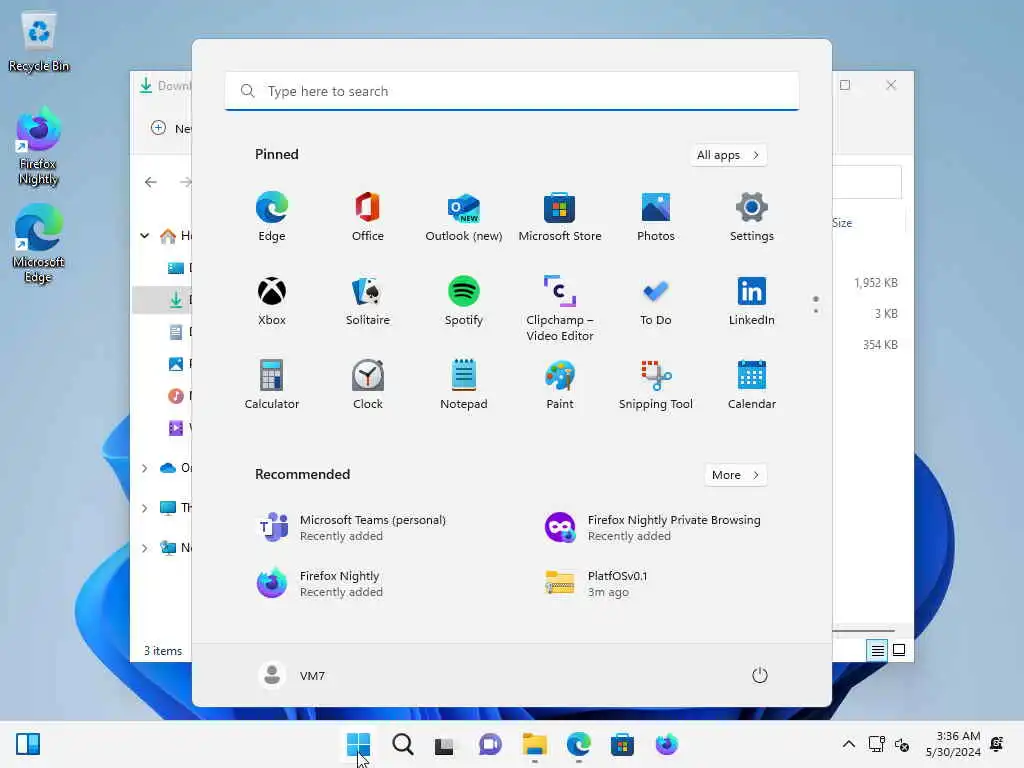1024x768 pixels.
Task: Open network status in system tray
Action: pyautogui.click(x=876, y=744)
